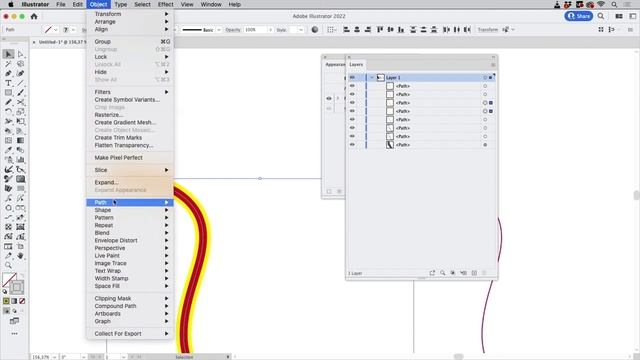This screenshot has width=640, height=360.
Task: Select the Free Transform tool
Action: [20, 121]
